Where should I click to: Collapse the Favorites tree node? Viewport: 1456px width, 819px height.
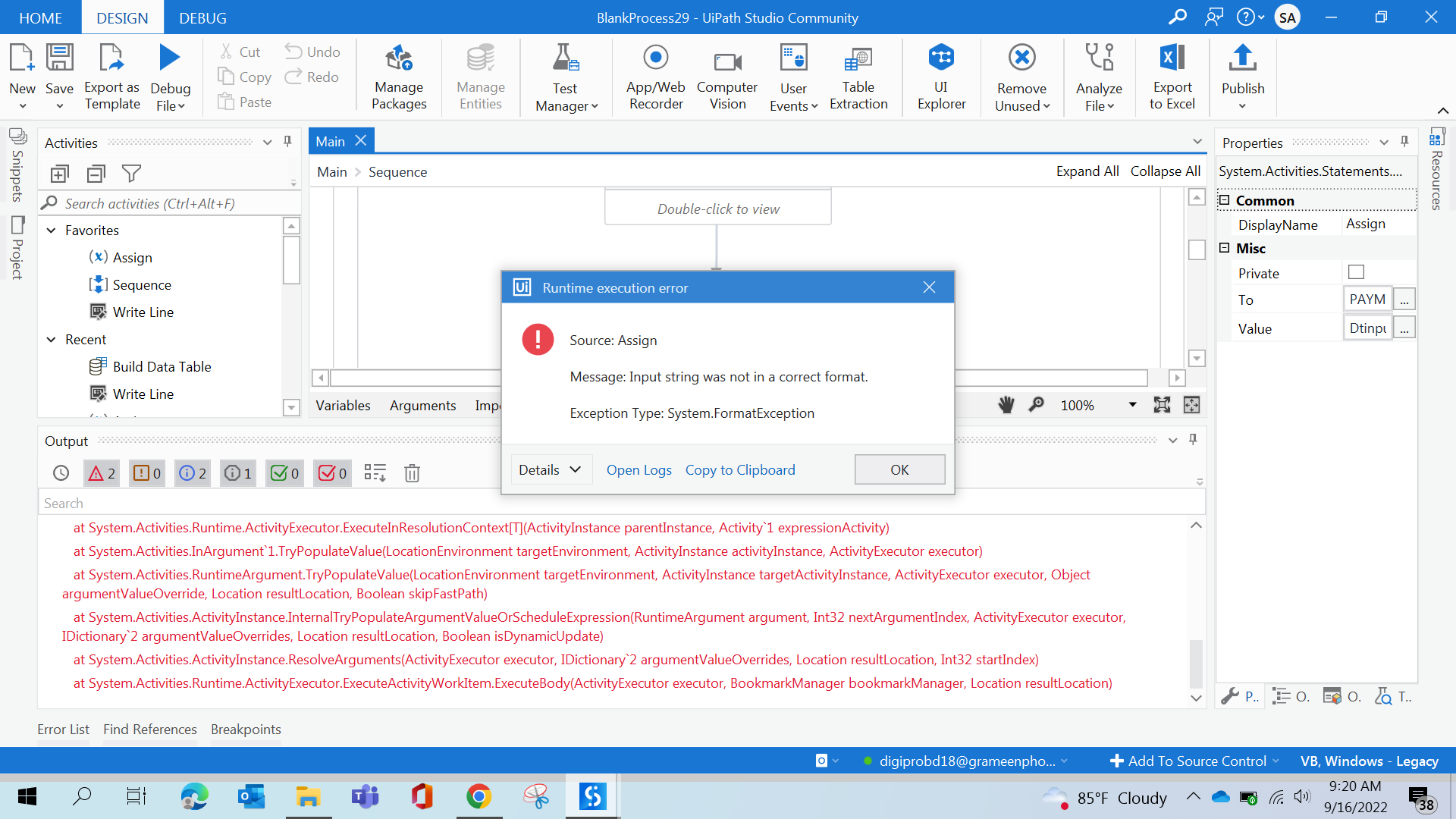(x=51, y=231)
